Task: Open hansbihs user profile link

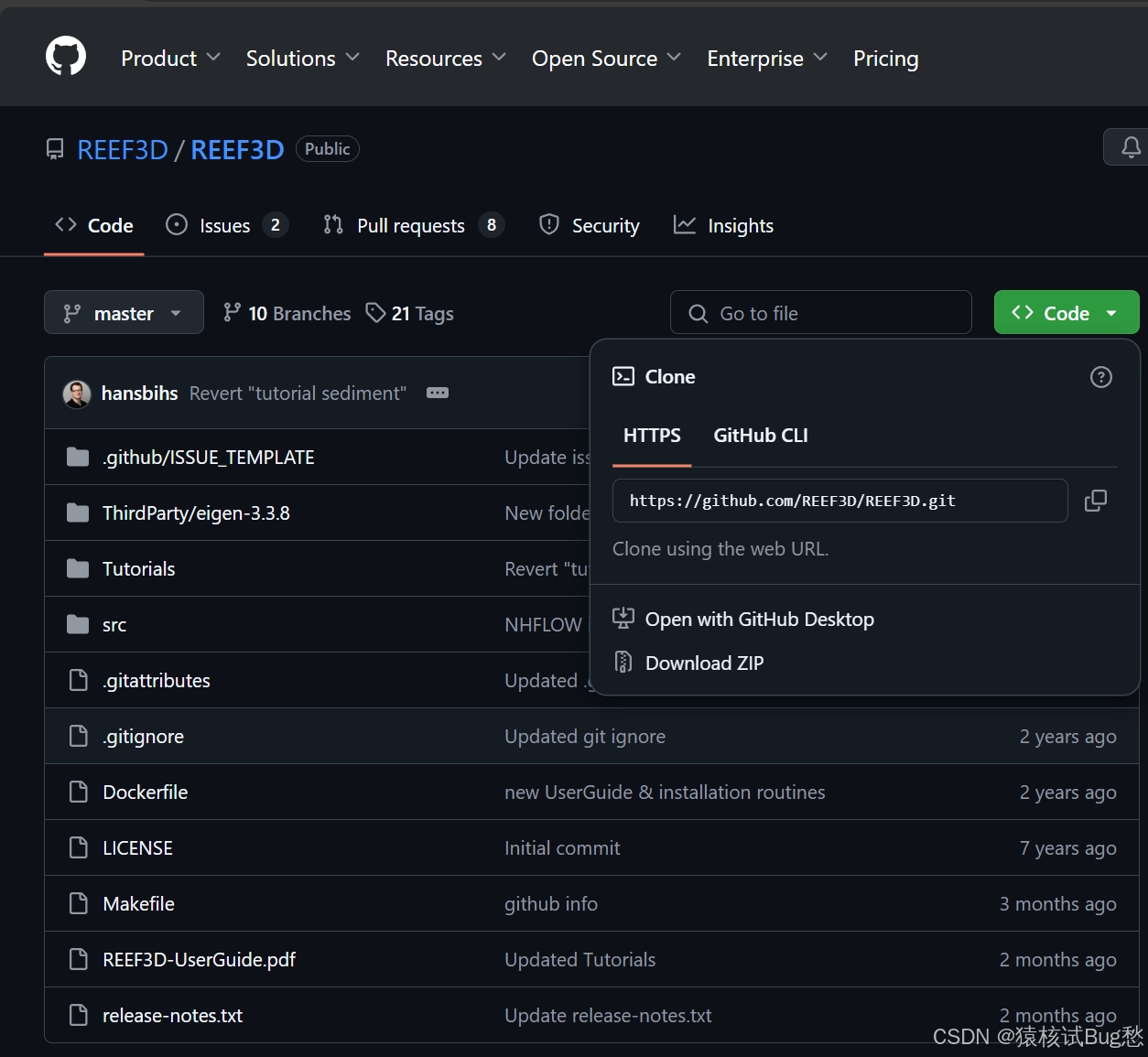Action: [139, 393]
